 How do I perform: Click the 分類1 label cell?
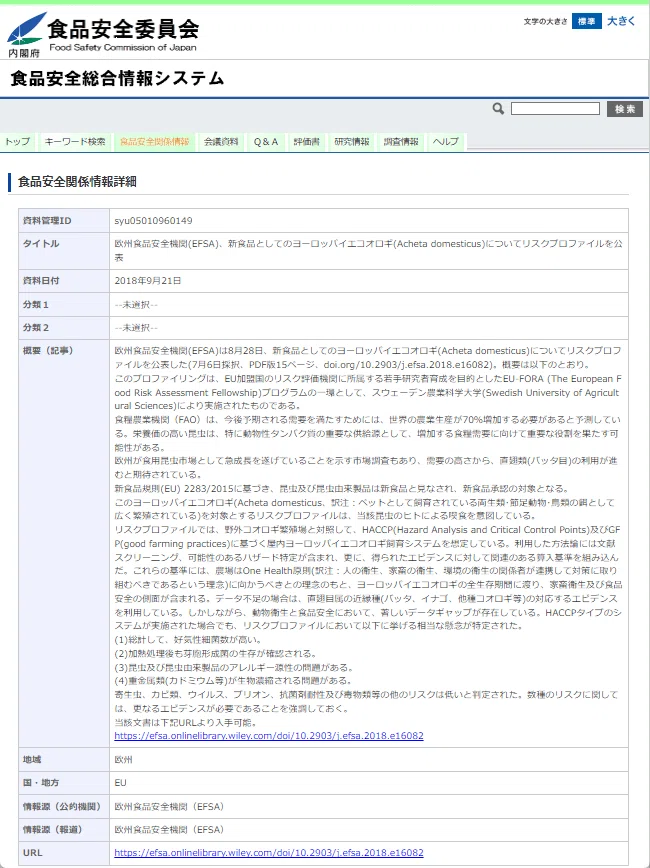point(64,304)
